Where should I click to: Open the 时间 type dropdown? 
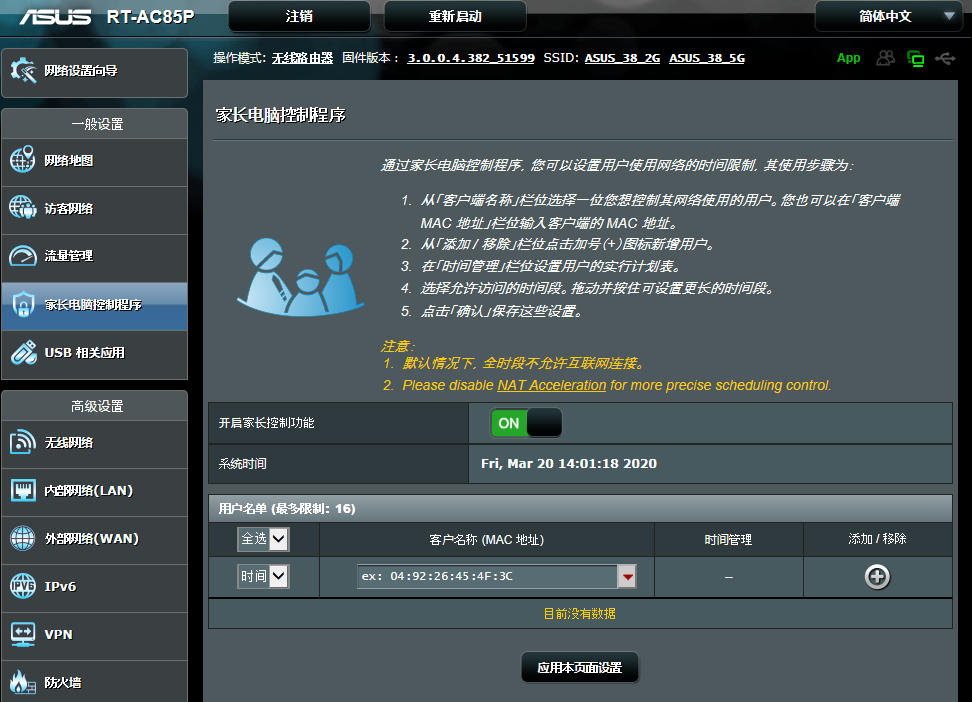point(263,576)
